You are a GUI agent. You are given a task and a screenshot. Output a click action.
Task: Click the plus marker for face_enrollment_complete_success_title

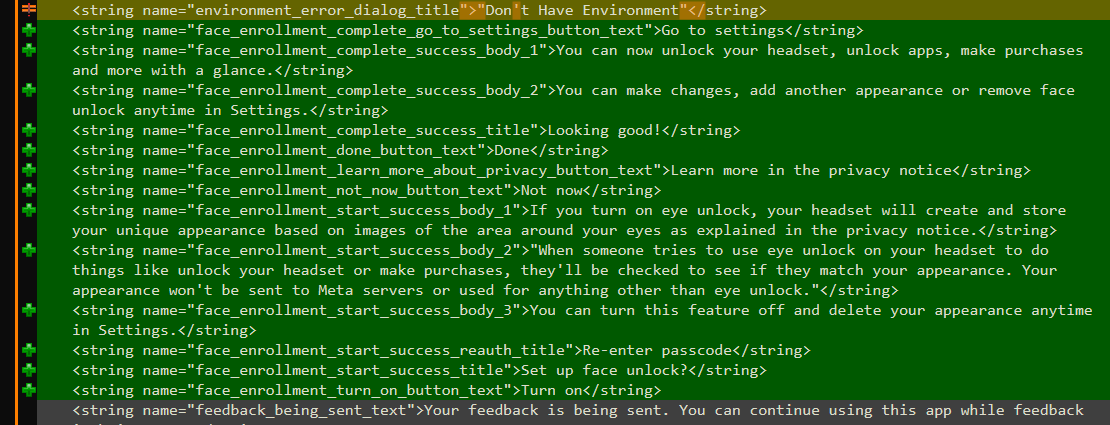pos(29,130)
